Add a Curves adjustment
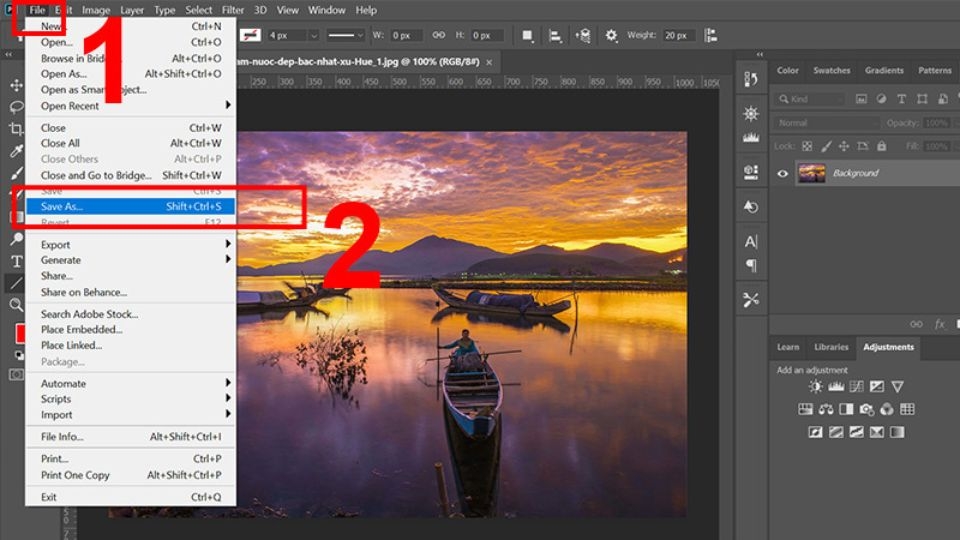 coord(857,386)
